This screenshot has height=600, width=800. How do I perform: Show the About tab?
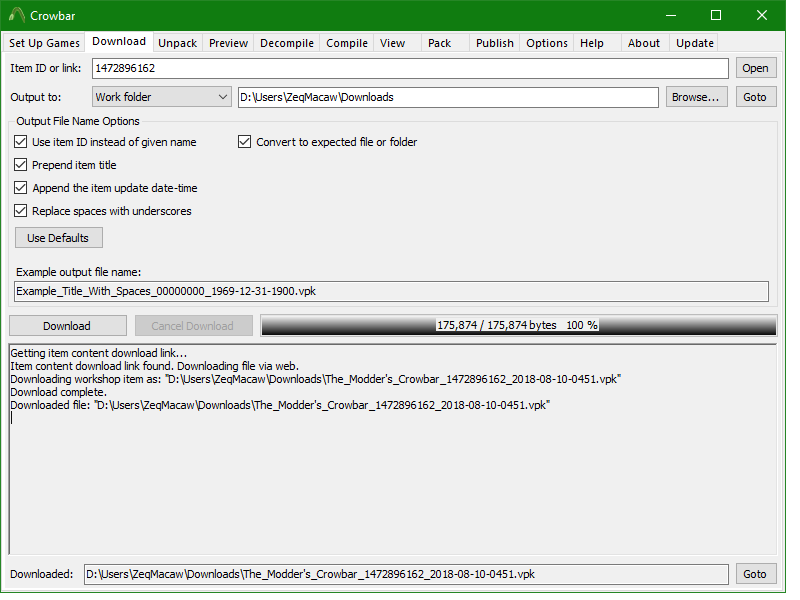click(644, 43)
